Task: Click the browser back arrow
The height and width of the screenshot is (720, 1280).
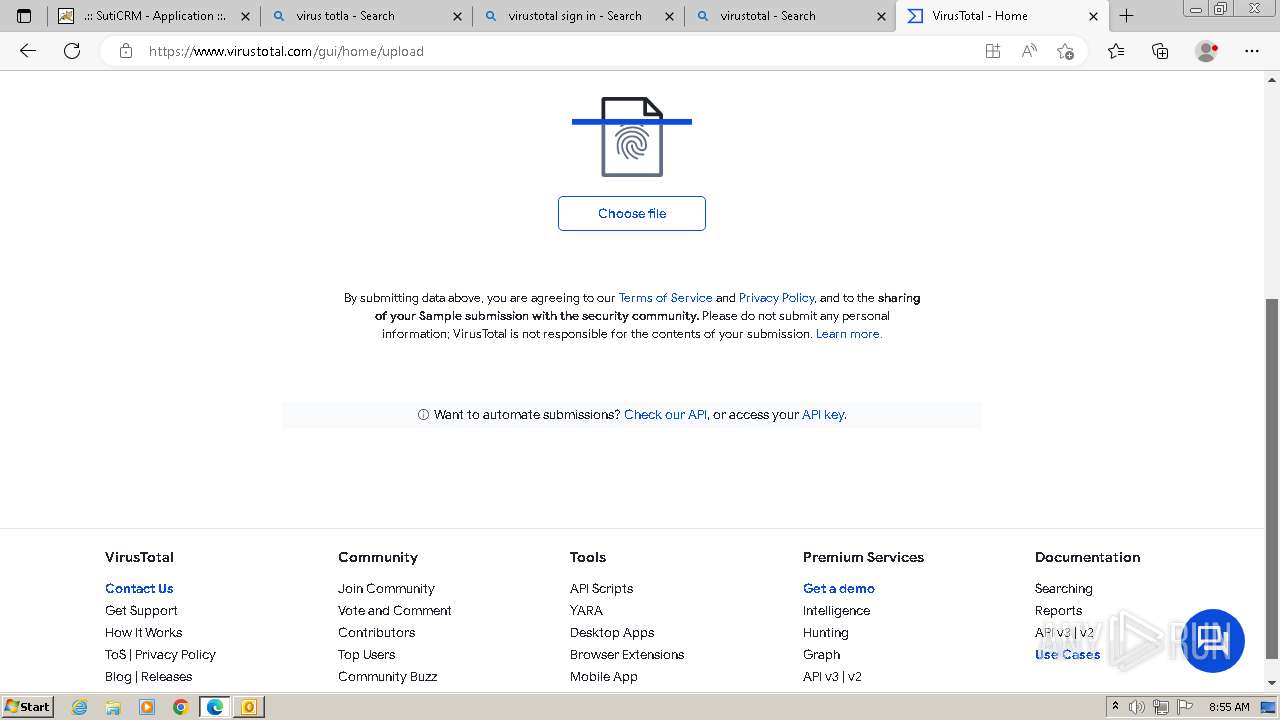Action: 28,51
